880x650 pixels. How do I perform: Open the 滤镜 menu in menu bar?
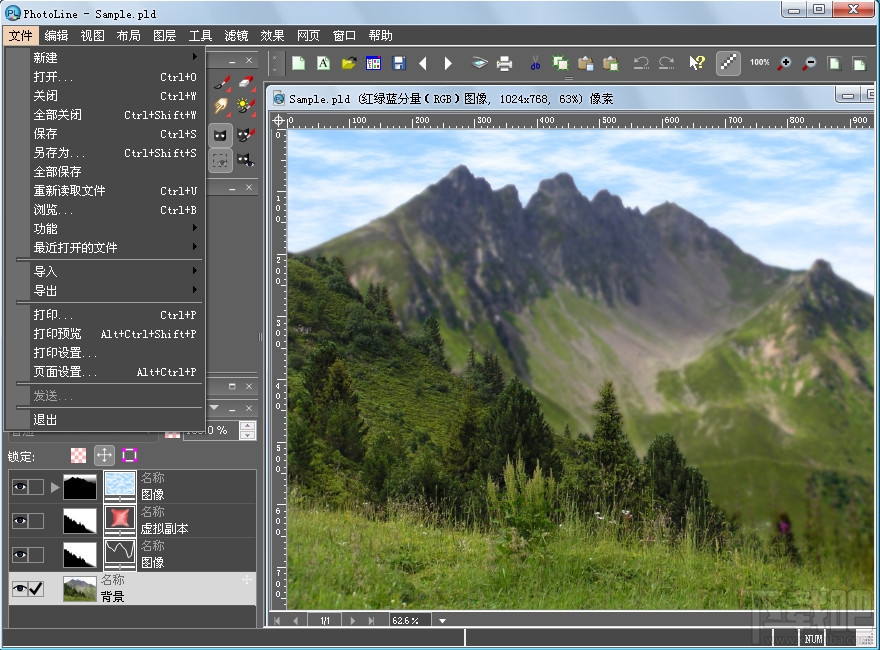tap(236, 36)
